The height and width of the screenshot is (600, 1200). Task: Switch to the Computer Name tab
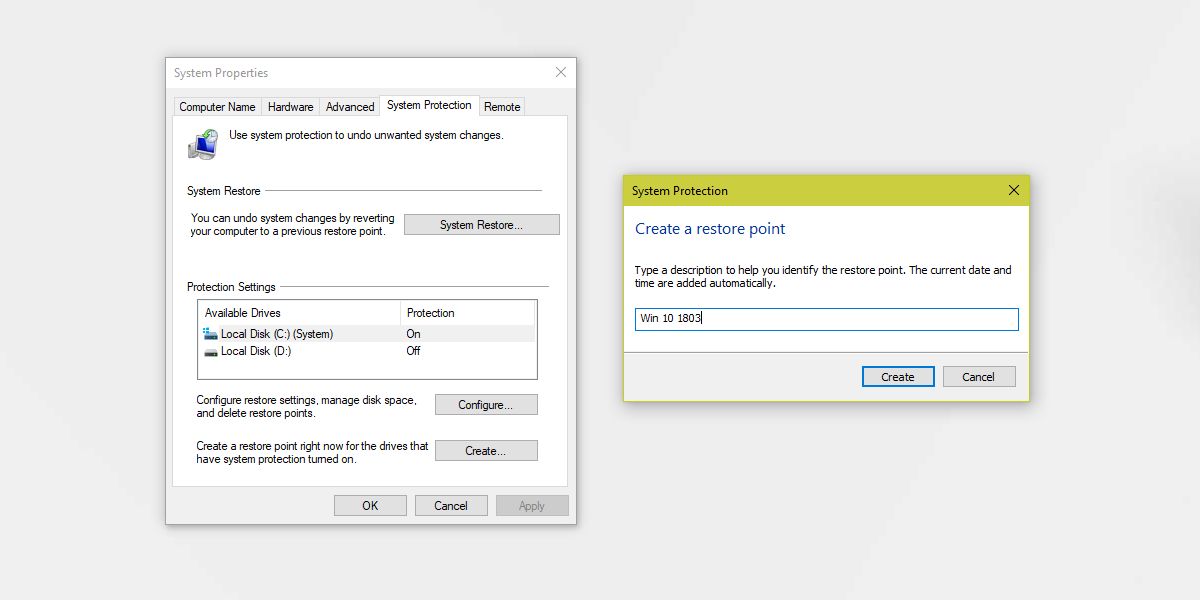point(217,106)
